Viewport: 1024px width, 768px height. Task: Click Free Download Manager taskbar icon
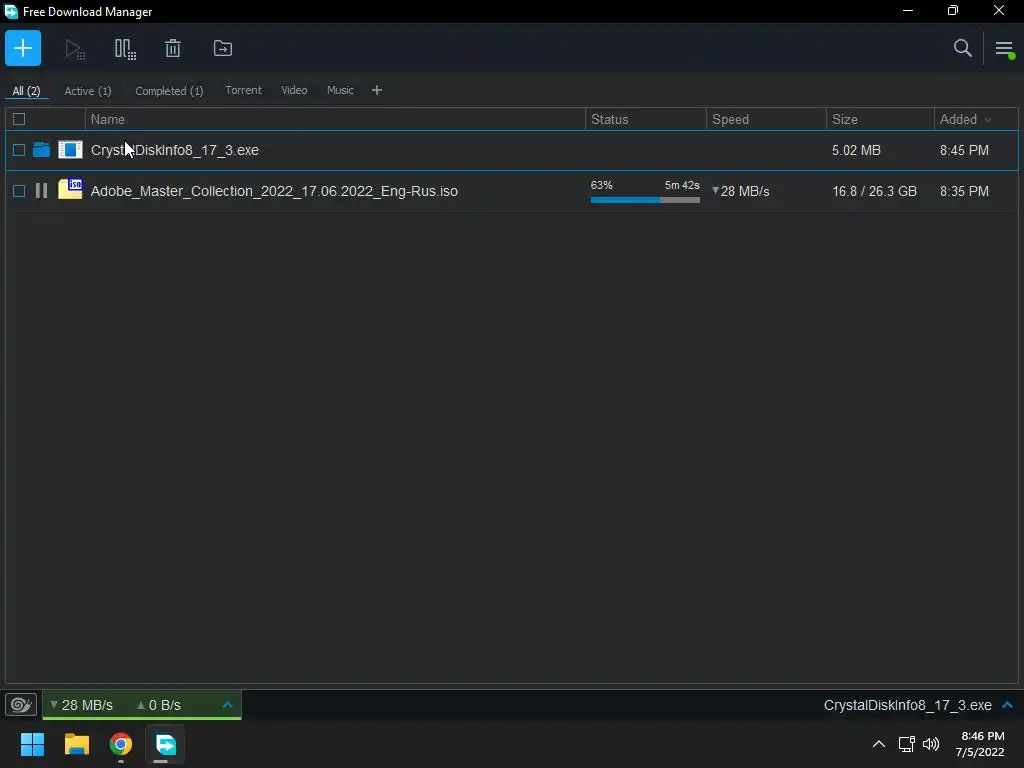(x=165, y=744)
